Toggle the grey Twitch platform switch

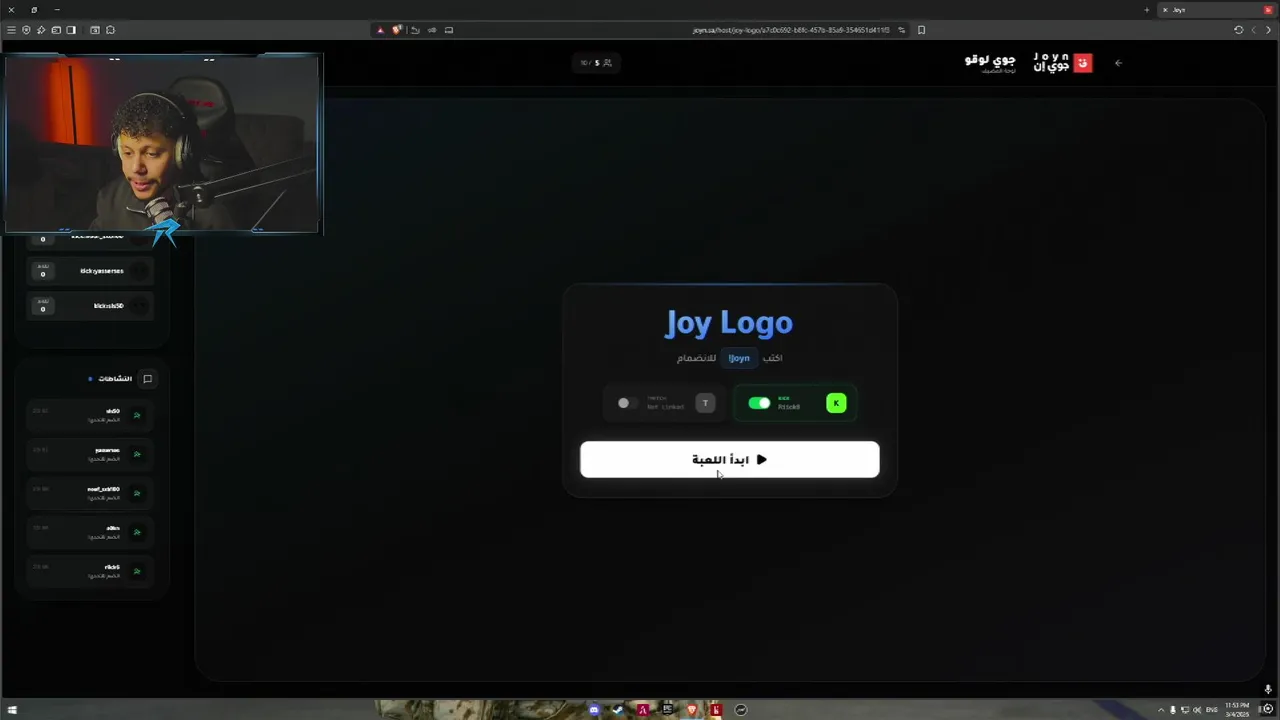pos(627,403)
